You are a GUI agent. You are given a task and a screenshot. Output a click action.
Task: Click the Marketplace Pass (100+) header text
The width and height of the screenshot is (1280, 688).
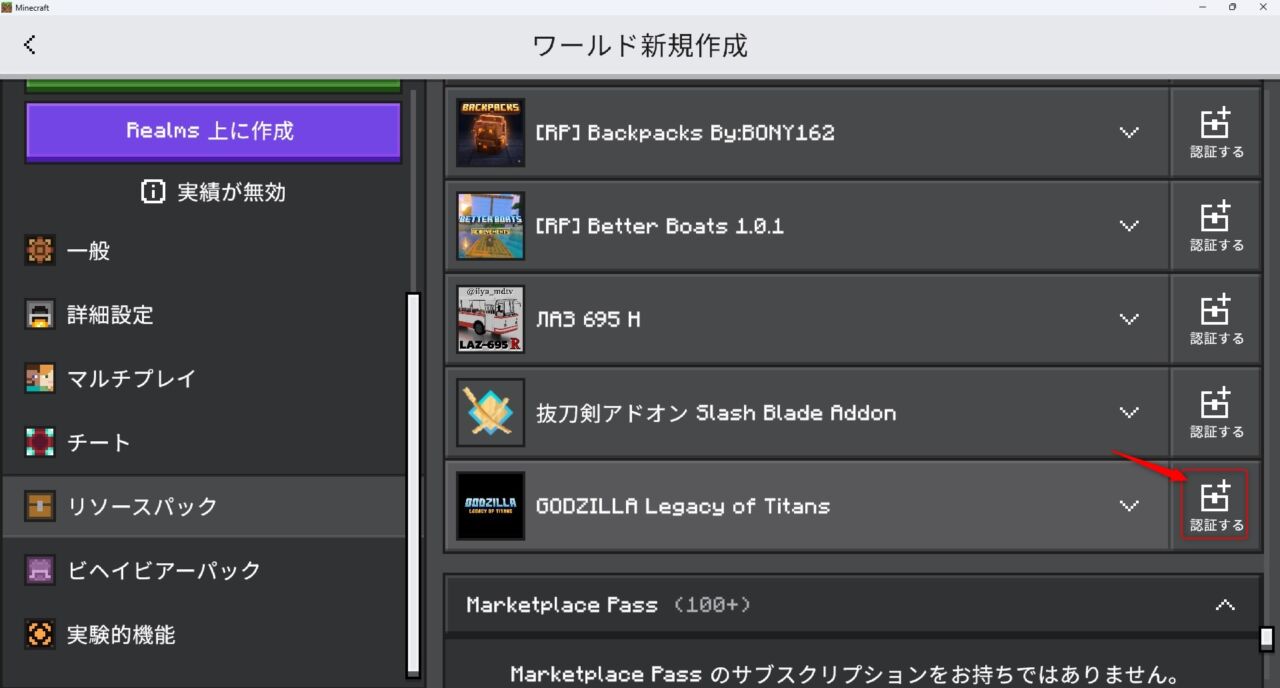pyautogui.click(x=609, y=605)
